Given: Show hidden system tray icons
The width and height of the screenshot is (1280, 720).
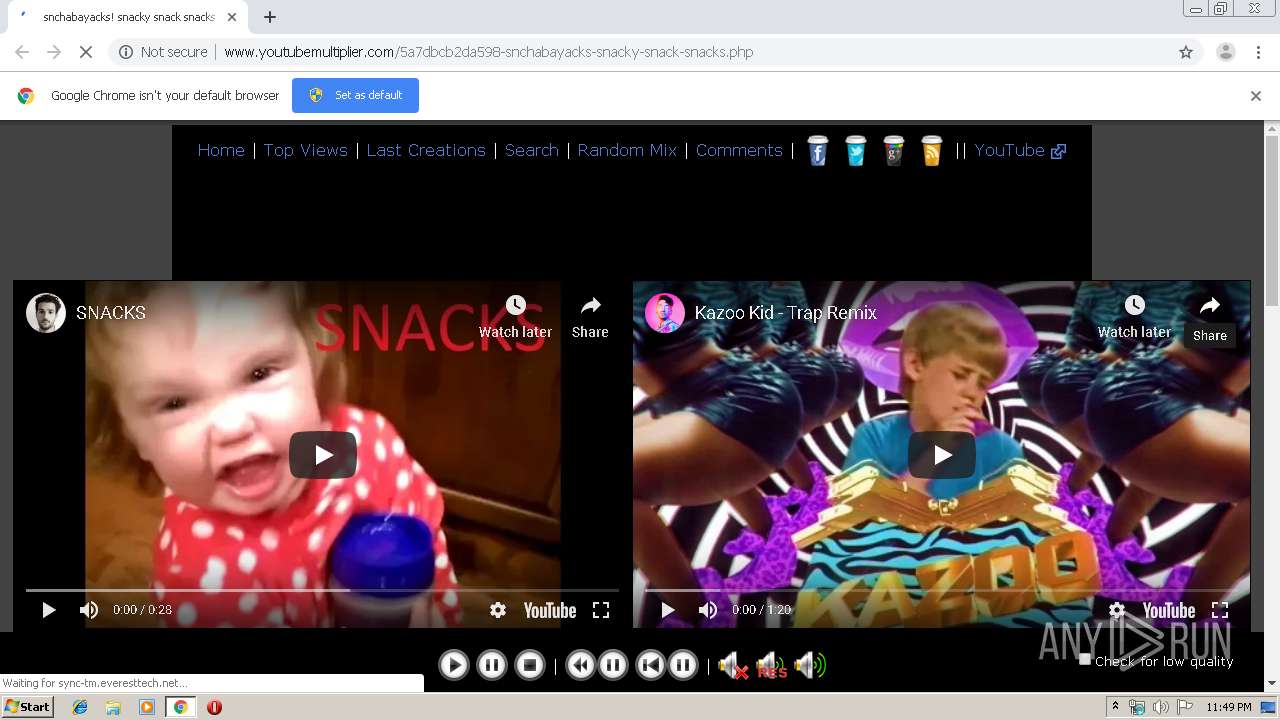Looking at the screenshot, I should coord(1115,707).
